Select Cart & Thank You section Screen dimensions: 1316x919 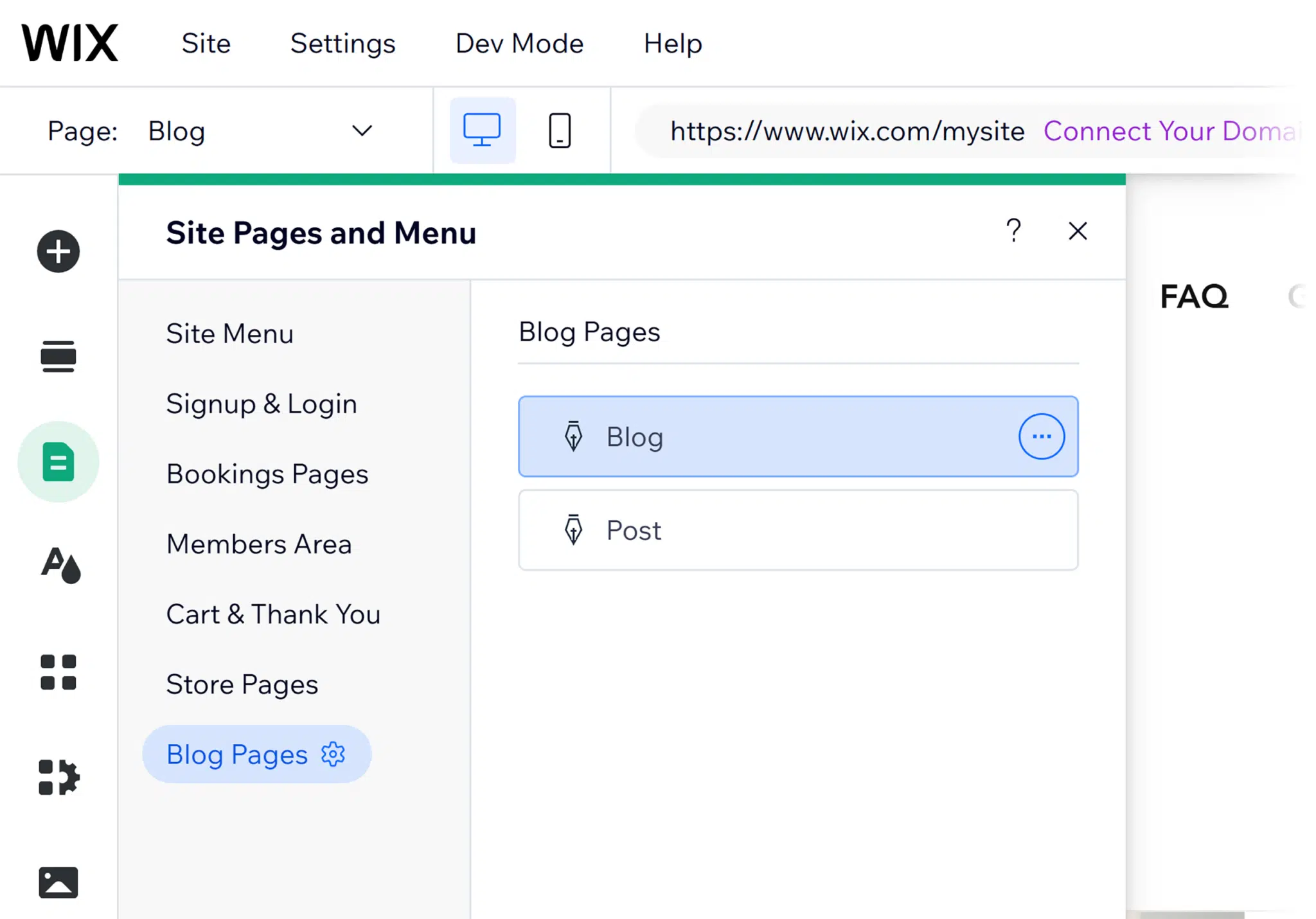point(274,614)
